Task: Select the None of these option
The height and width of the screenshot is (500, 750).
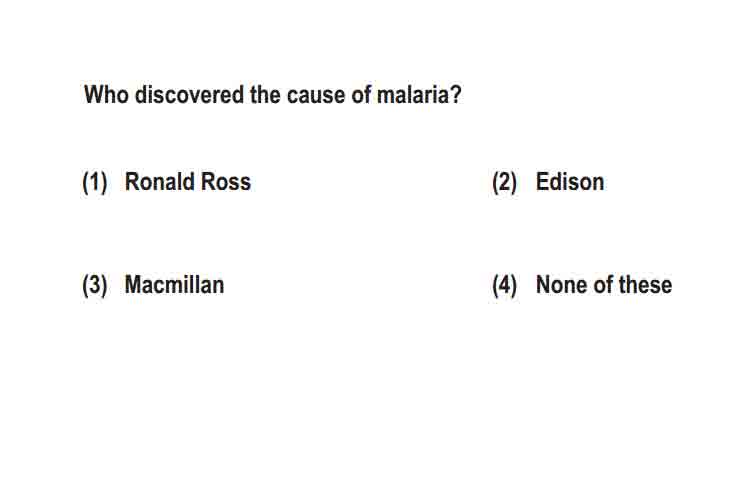Action: (604, 285)
